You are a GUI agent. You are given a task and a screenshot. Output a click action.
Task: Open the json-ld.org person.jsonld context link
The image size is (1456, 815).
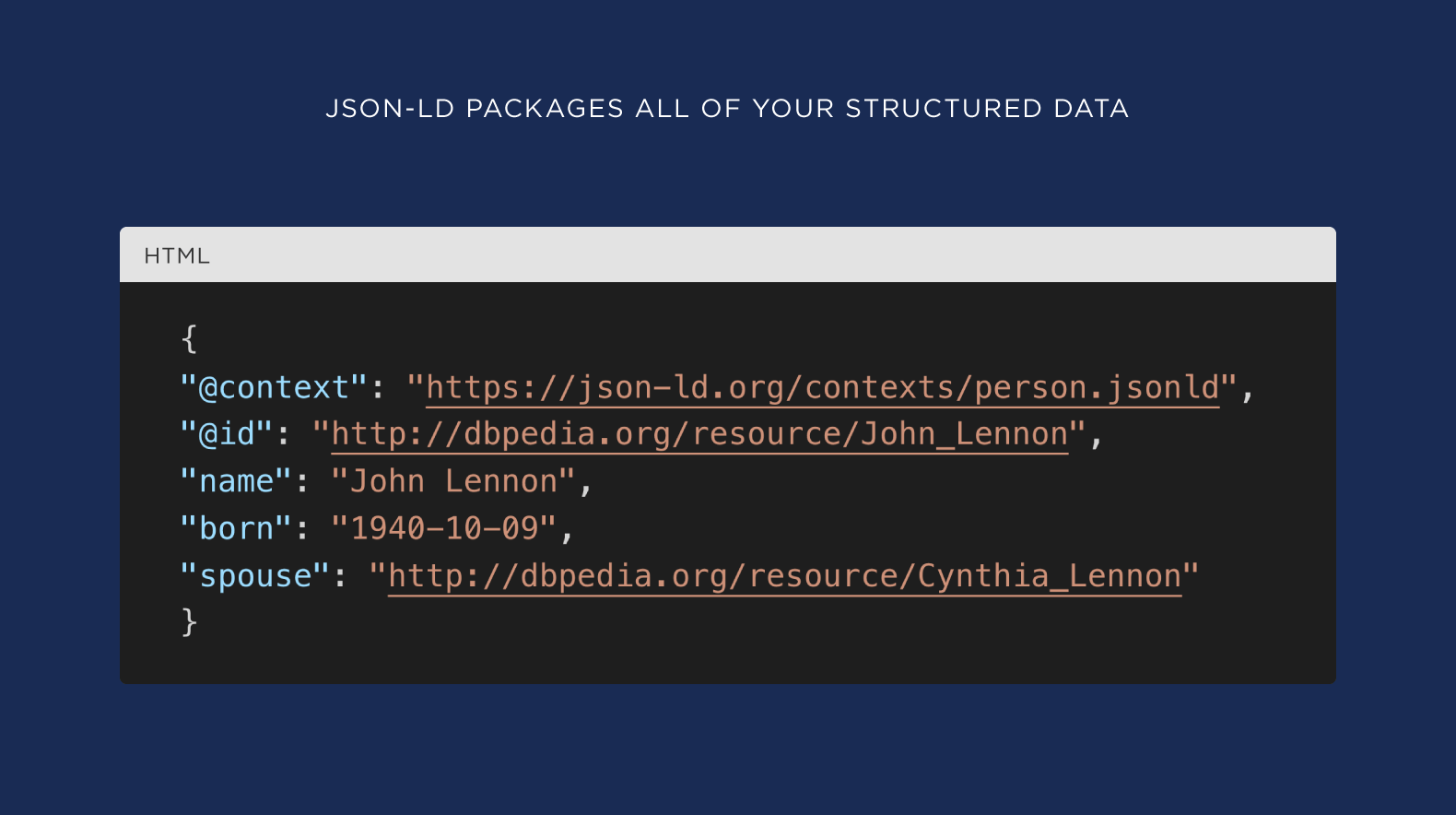pyautogui.click(x=822, y=388)
